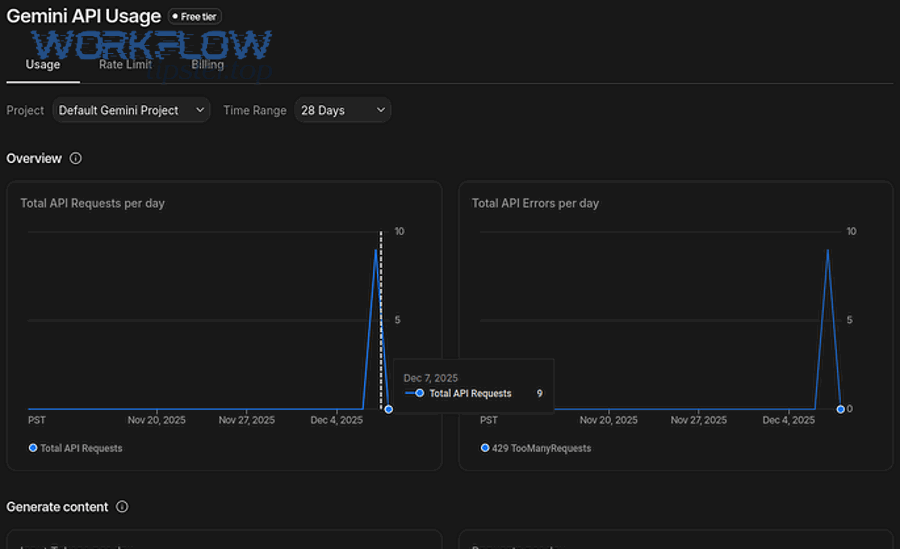Click Nov 27, 2025 label on requests chart
The height and width of the screenshot is (549, 900).
pos(246,420)
